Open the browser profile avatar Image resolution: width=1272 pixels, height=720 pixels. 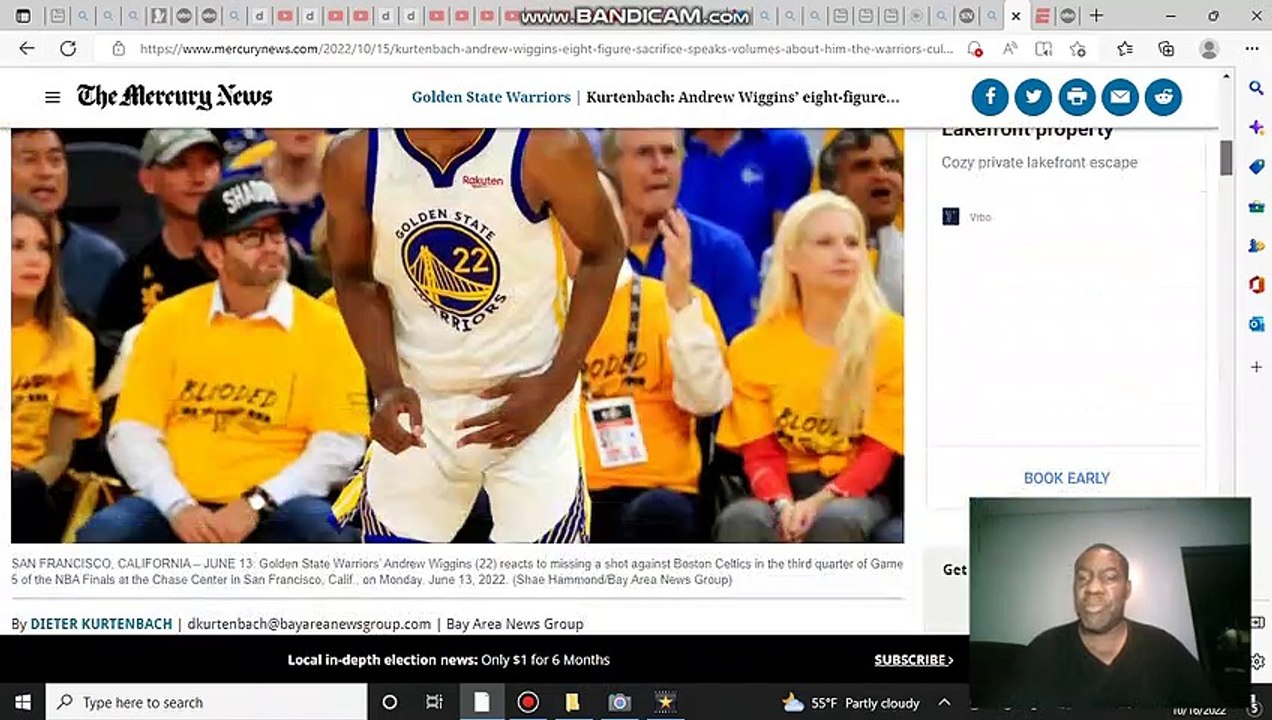click(x=1209, y=49)
